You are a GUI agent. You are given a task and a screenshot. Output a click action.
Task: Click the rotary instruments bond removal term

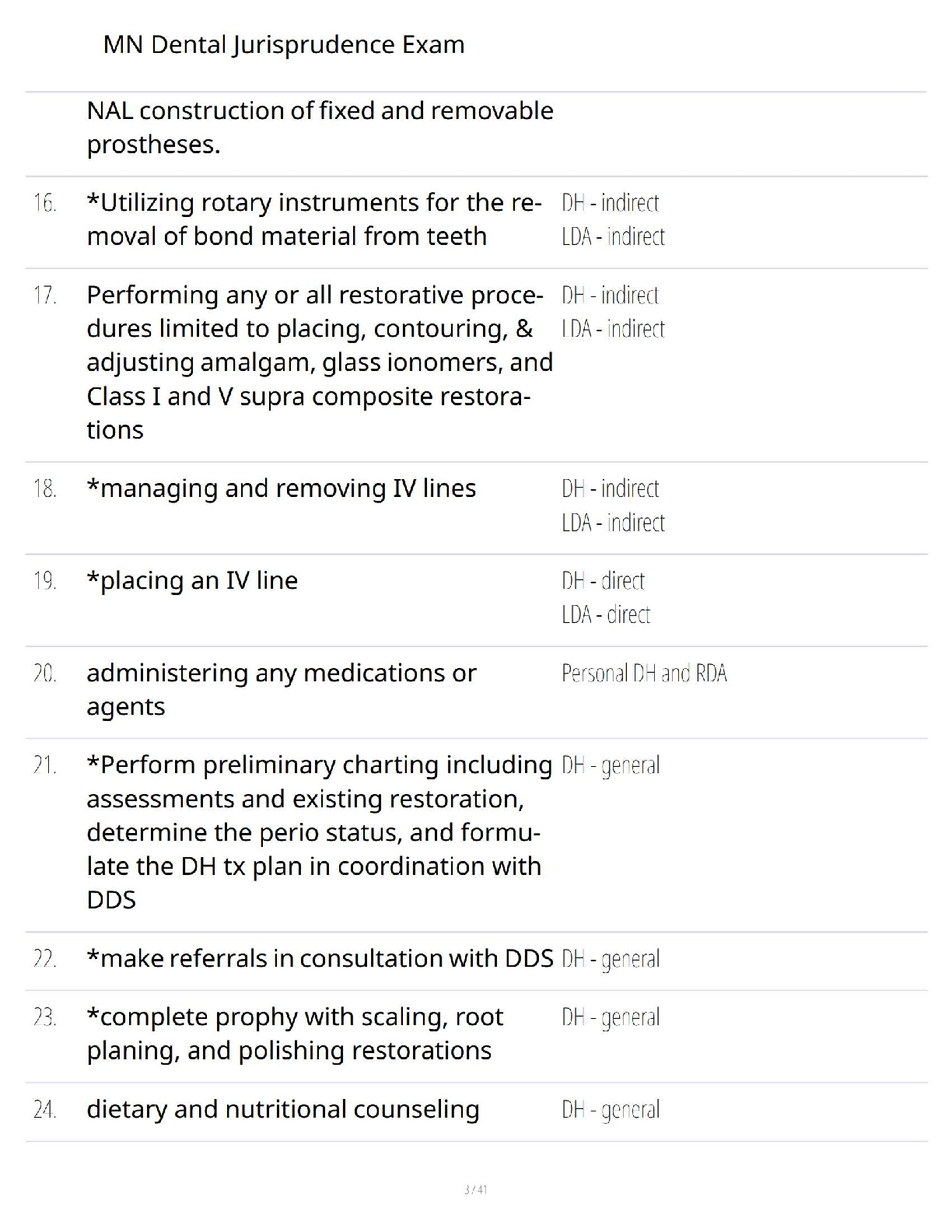(x=314, y=219)
